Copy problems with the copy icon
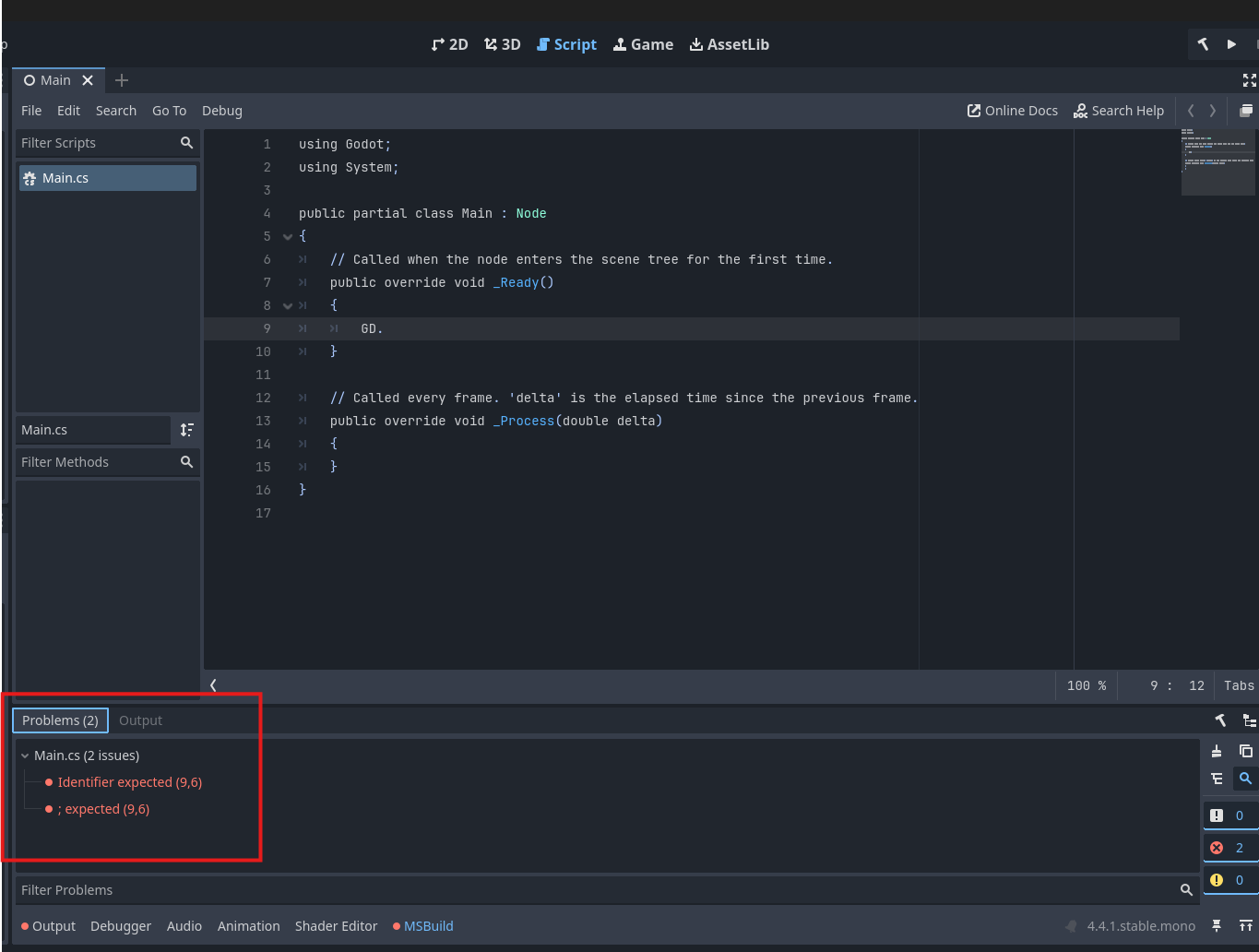Image resolution: width=1259 pixels, height=952 pixels. pyautogui.click(x=1246, y=751)
